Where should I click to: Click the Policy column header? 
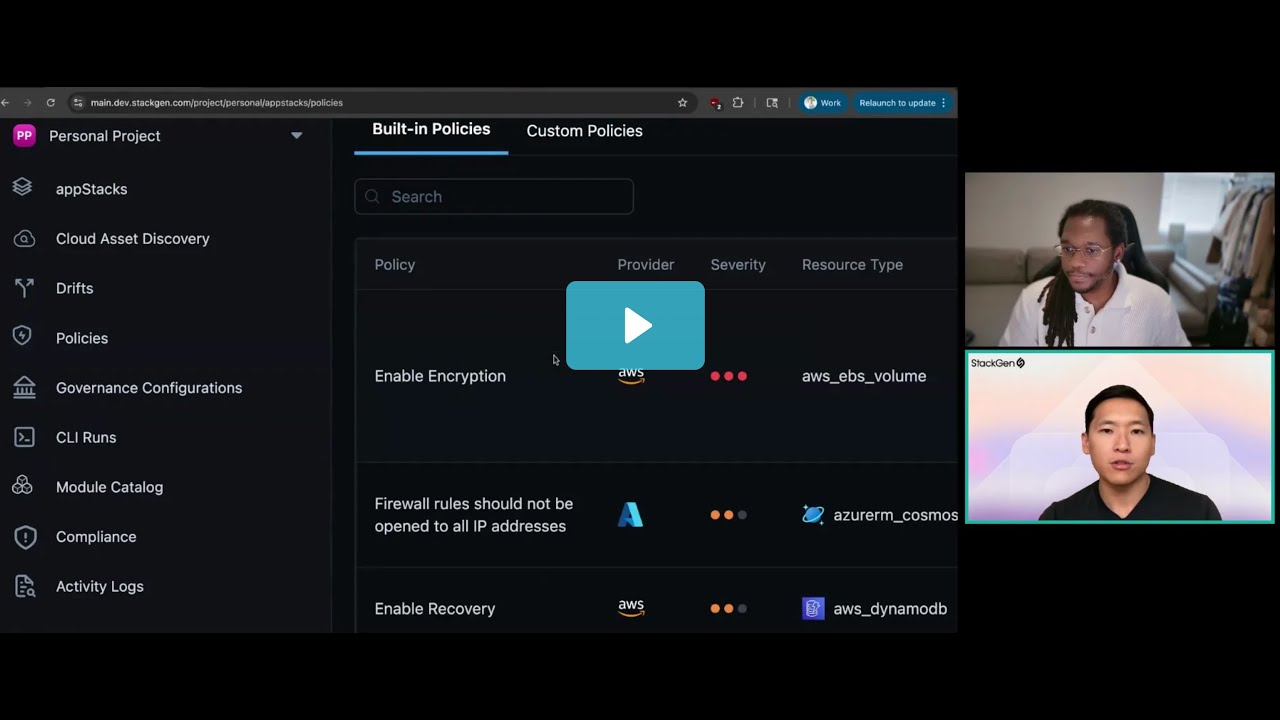[394, 264]
